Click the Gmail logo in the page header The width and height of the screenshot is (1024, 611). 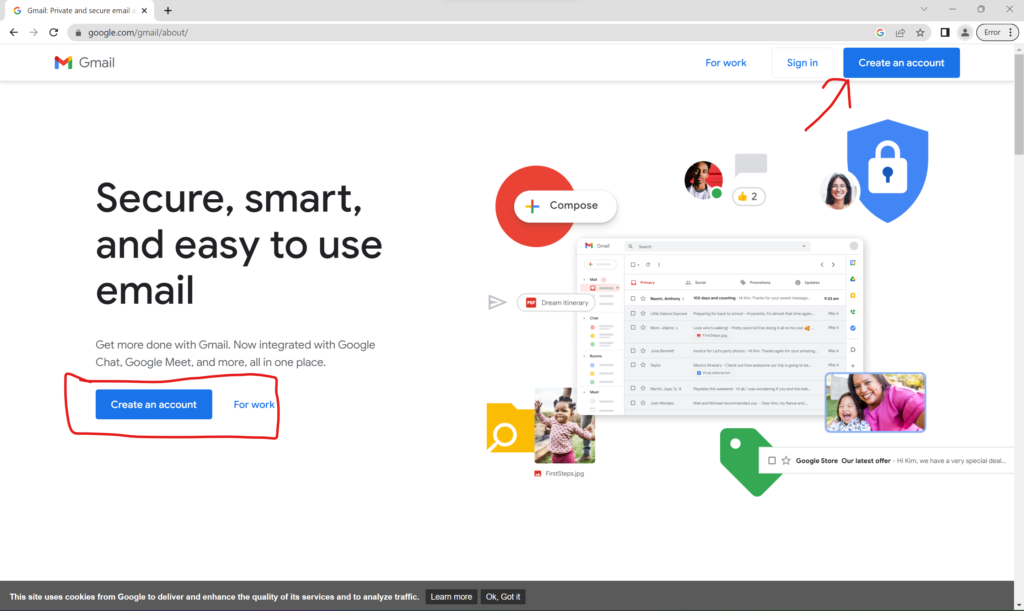(x=85, y=63)
